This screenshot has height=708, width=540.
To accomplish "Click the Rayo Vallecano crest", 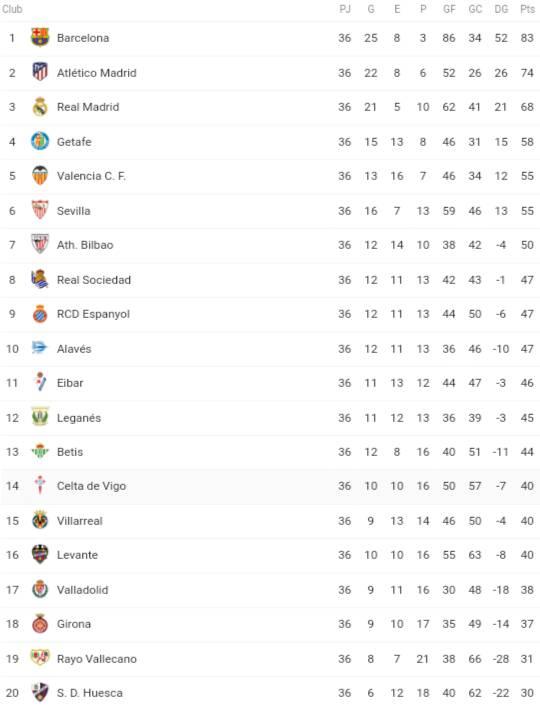I will pyautogui.click(x=40, y=658).
